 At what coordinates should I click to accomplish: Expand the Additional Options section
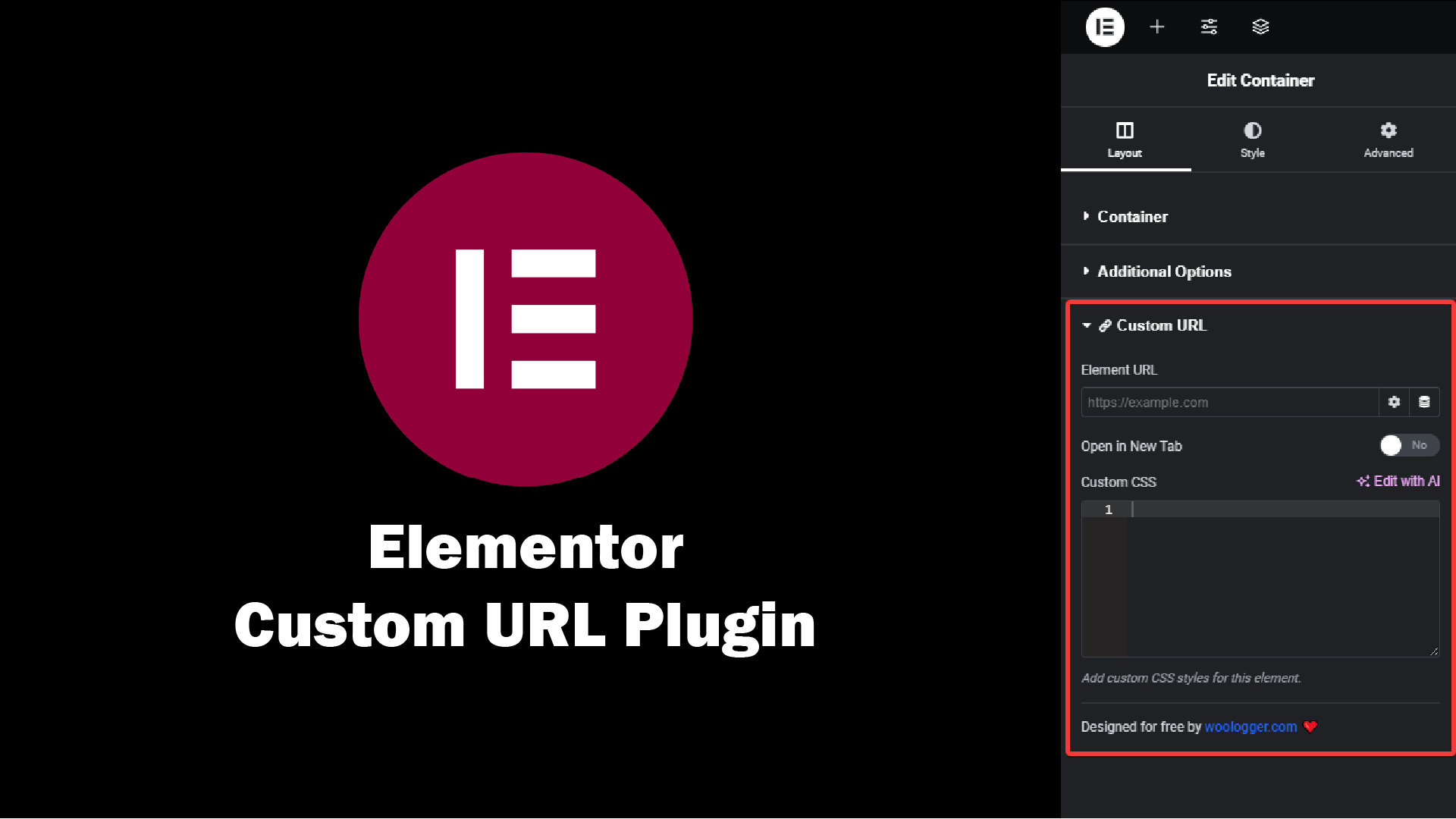tap(1164, 272)
